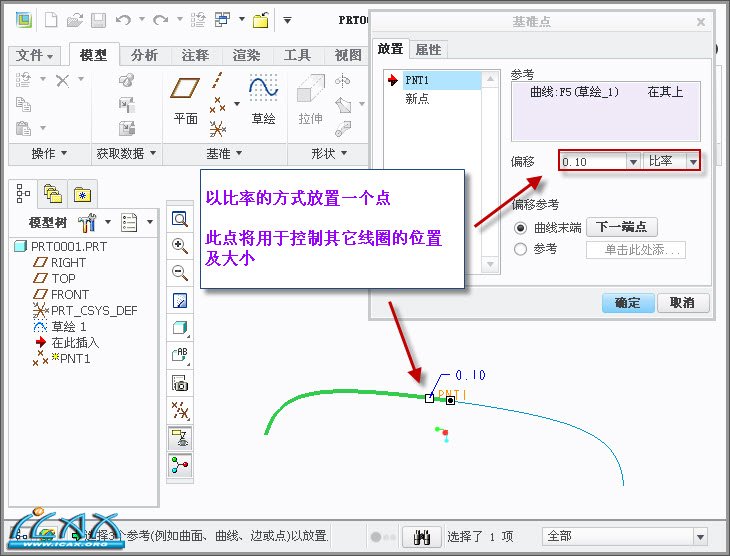Toggle datum display filters icon
The height and width of the screenshot is (556, 730).
pyautogui.click(x=180, y=411)
